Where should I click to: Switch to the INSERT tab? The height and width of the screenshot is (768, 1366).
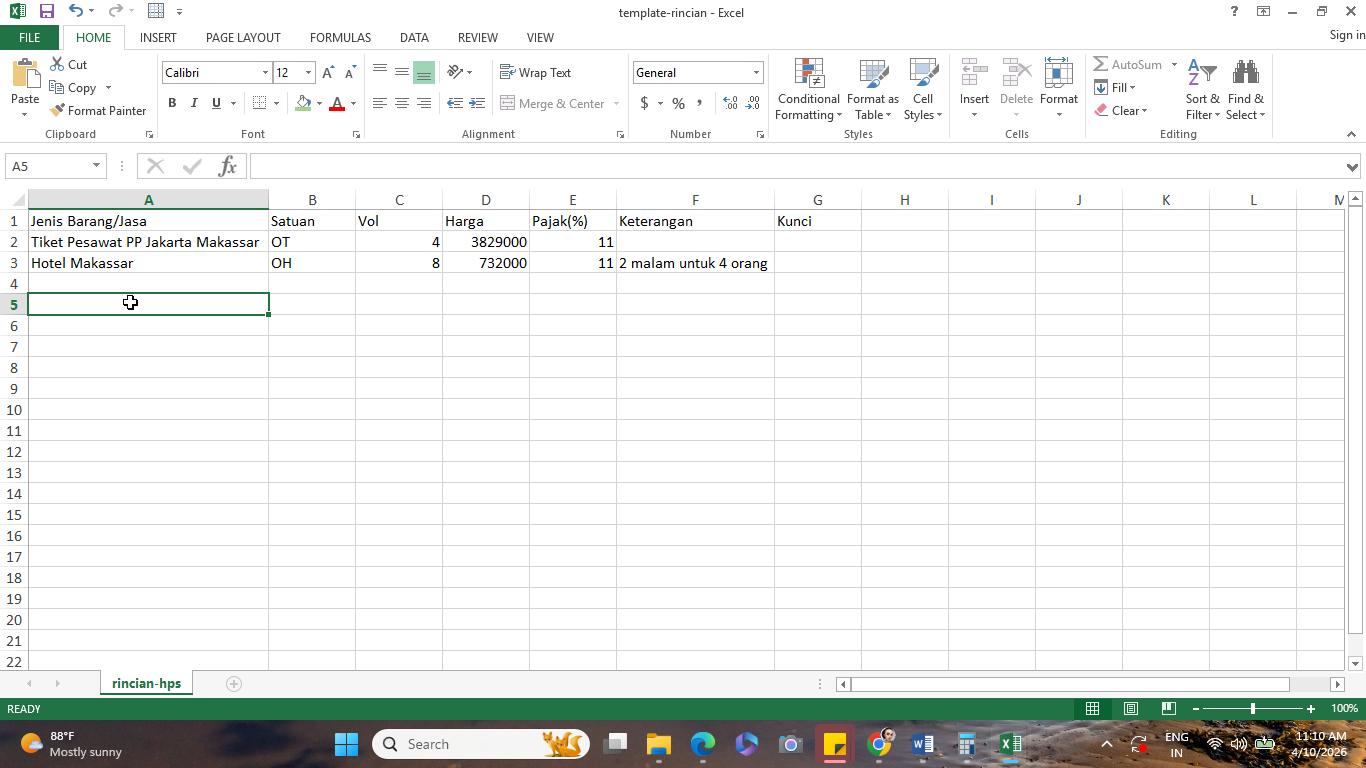click(x=158, y=37)
